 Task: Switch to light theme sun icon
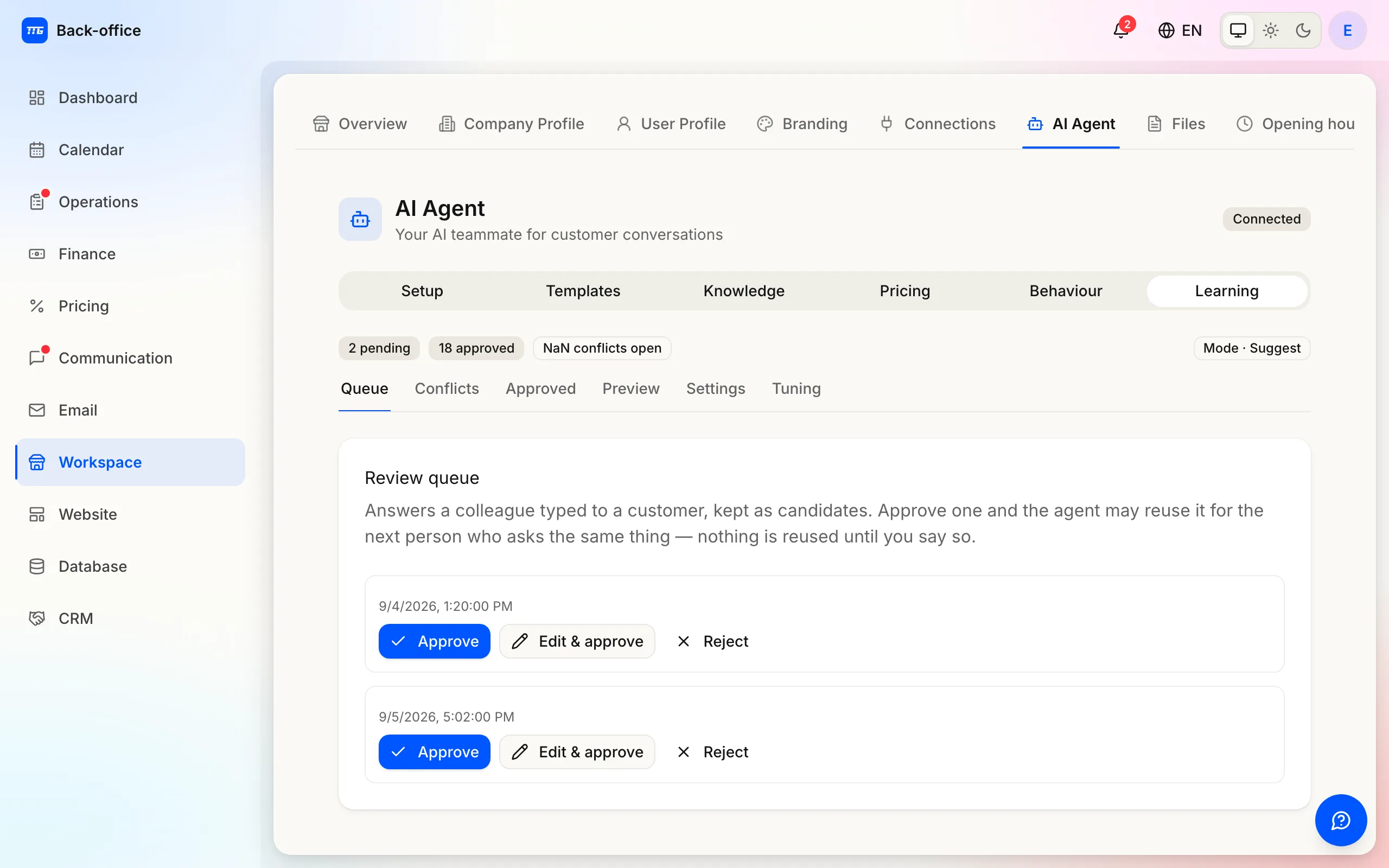tap(1271, 30)
